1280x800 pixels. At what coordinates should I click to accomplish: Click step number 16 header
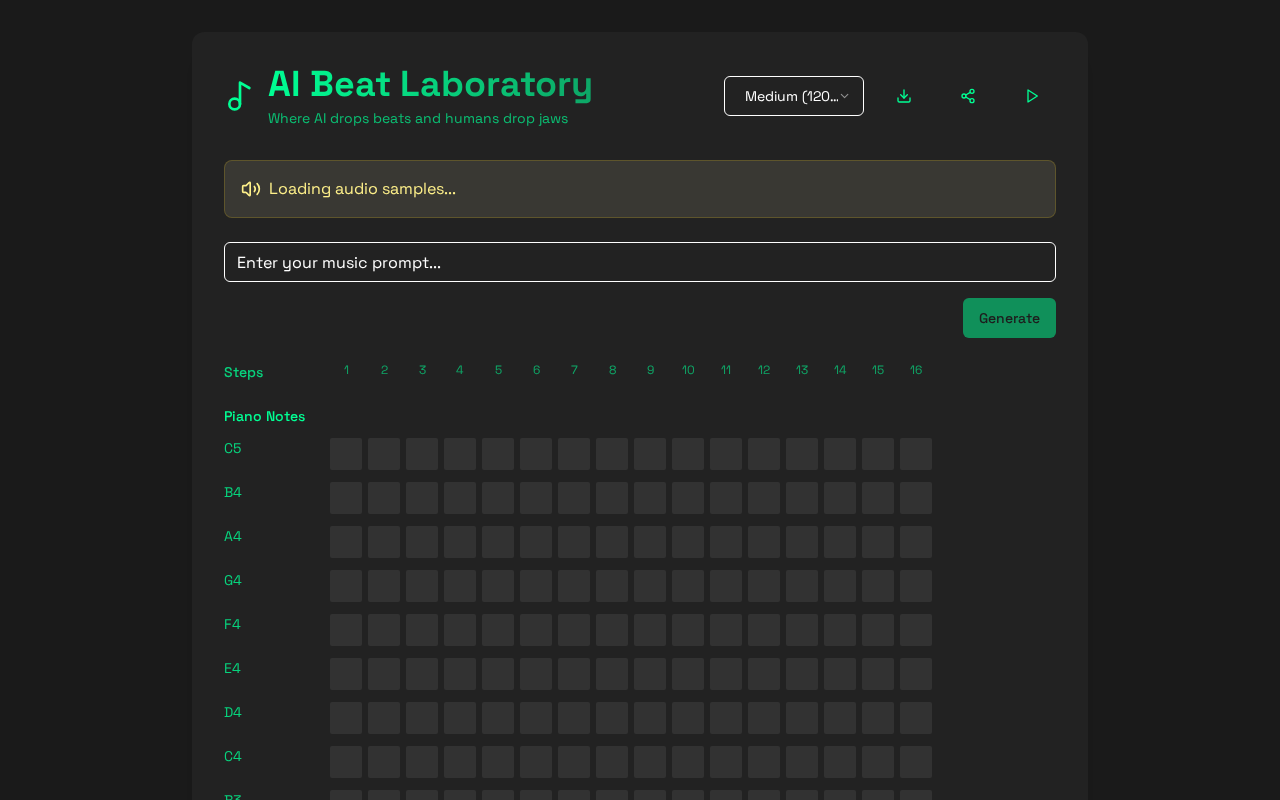[916, 370]
